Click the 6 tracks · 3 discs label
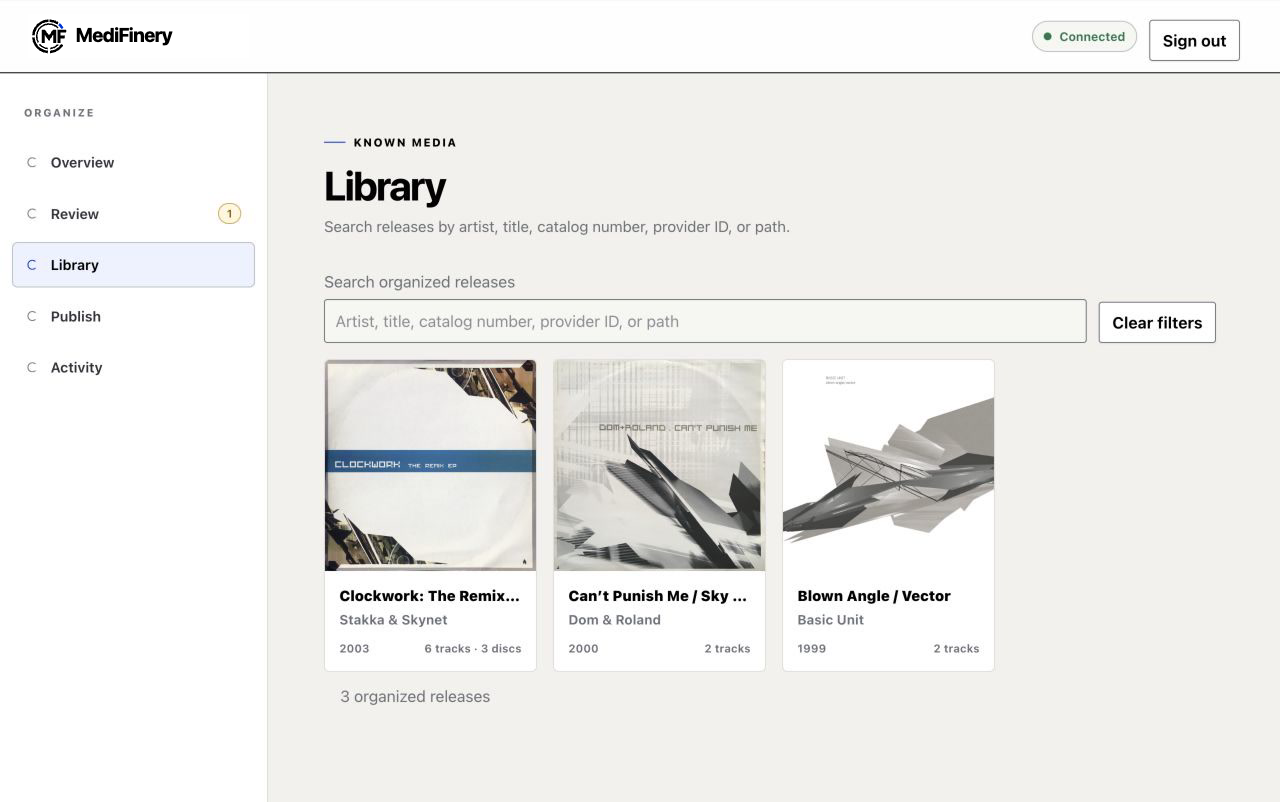Viewport: 1280px width, 802px height. tap(473, 649)
